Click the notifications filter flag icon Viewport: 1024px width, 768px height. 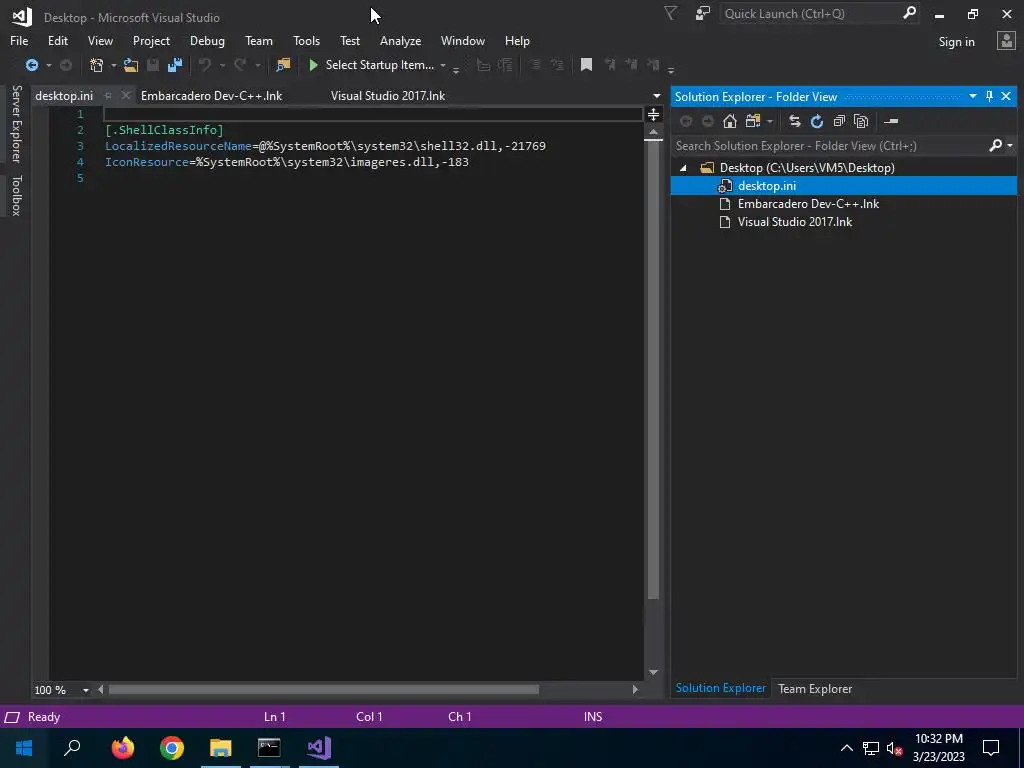670,13
